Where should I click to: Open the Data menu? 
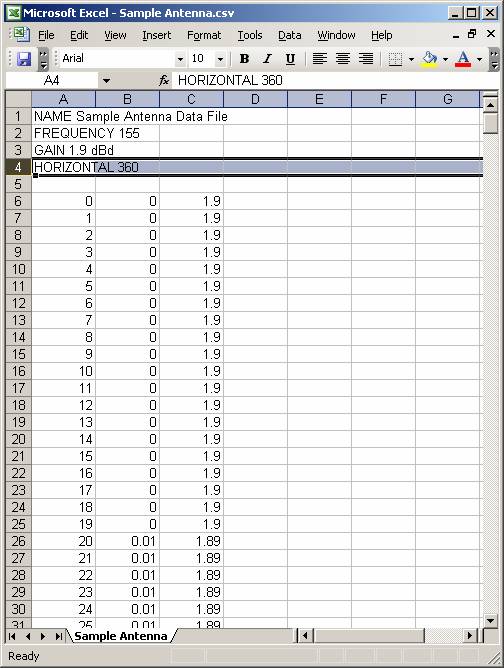click(290, 35)
